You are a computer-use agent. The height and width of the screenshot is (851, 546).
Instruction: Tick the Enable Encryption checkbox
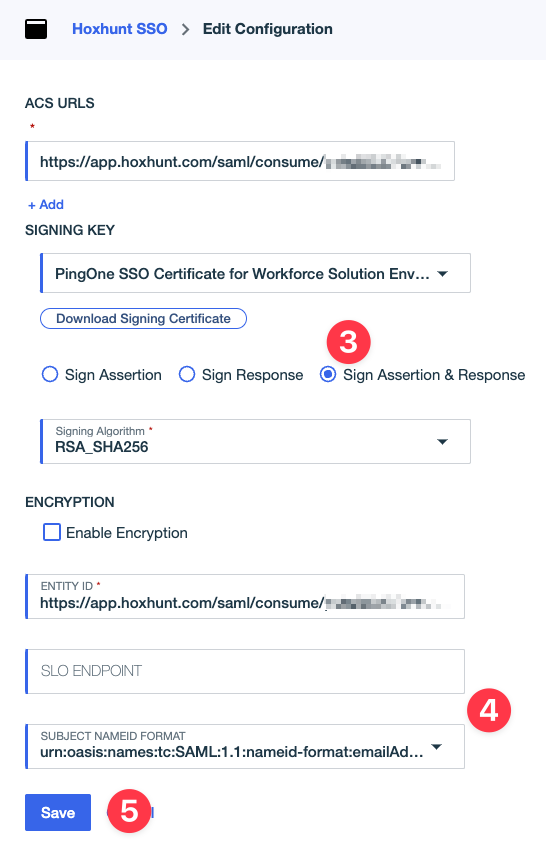pos(52,532)
